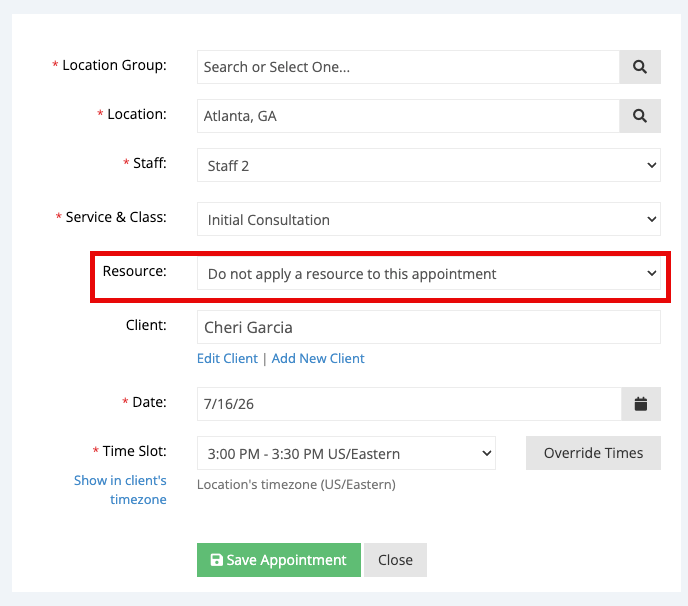Click the Date field showing 7/16/26
Image resolution: width=688 pixels, height=606 pixels.
409,404
